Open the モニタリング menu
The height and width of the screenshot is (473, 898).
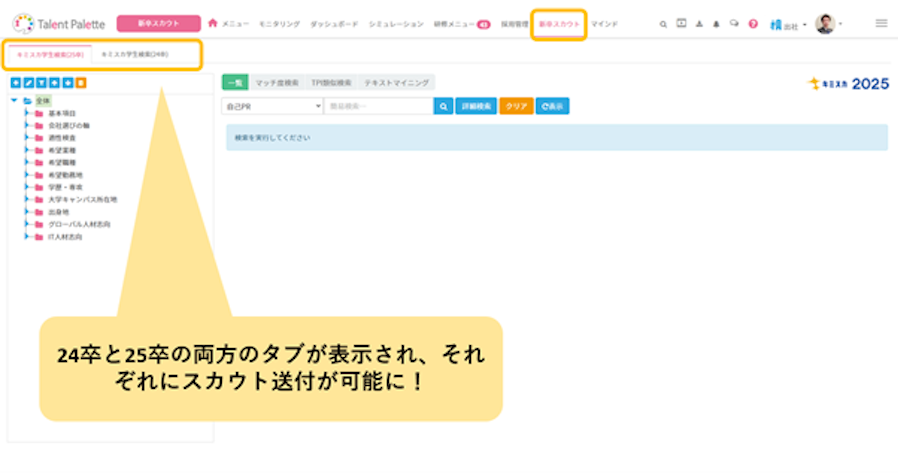point(279,24)
